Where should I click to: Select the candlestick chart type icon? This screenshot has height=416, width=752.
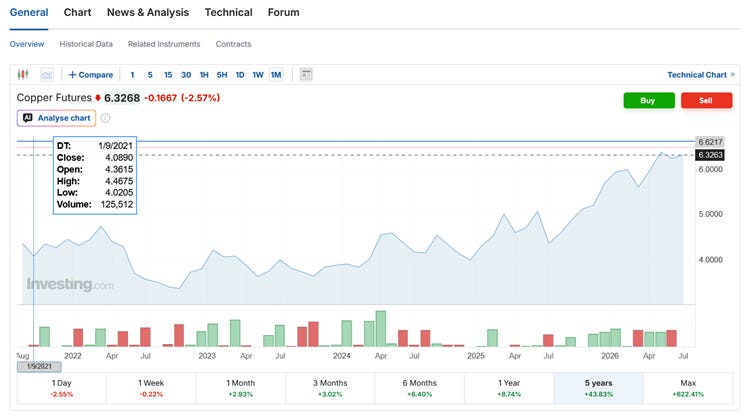23,74
